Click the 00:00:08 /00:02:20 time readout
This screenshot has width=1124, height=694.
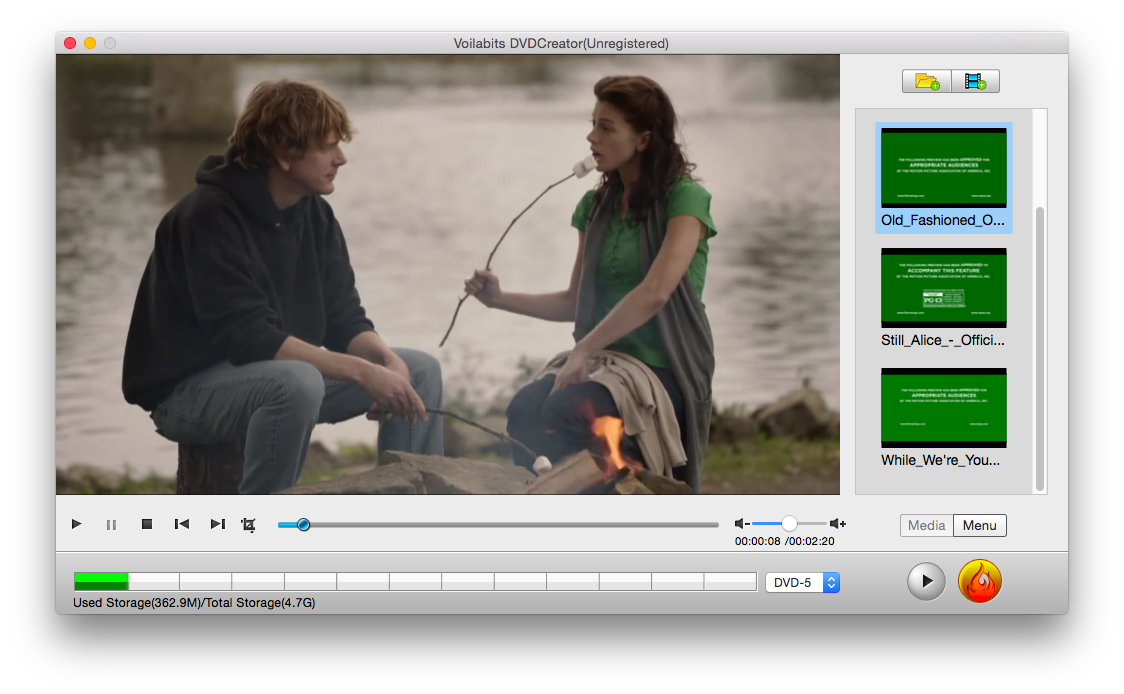click(x=784, y=541)
